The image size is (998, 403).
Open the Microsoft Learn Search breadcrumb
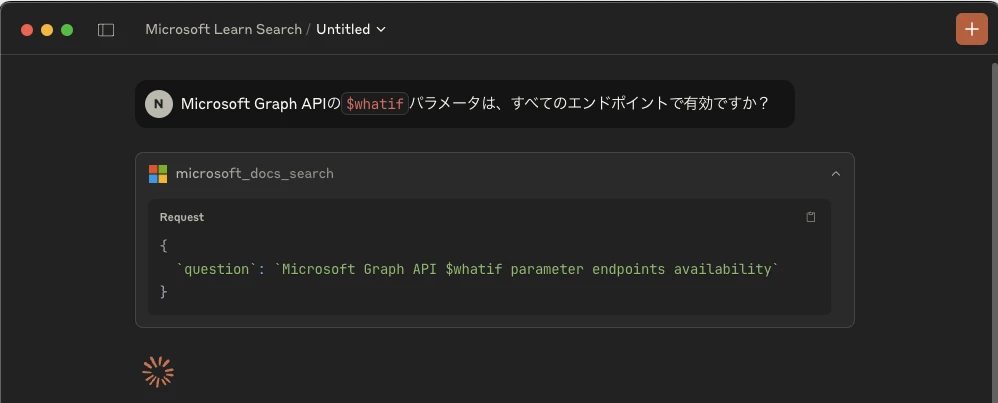tap(223, 29)
